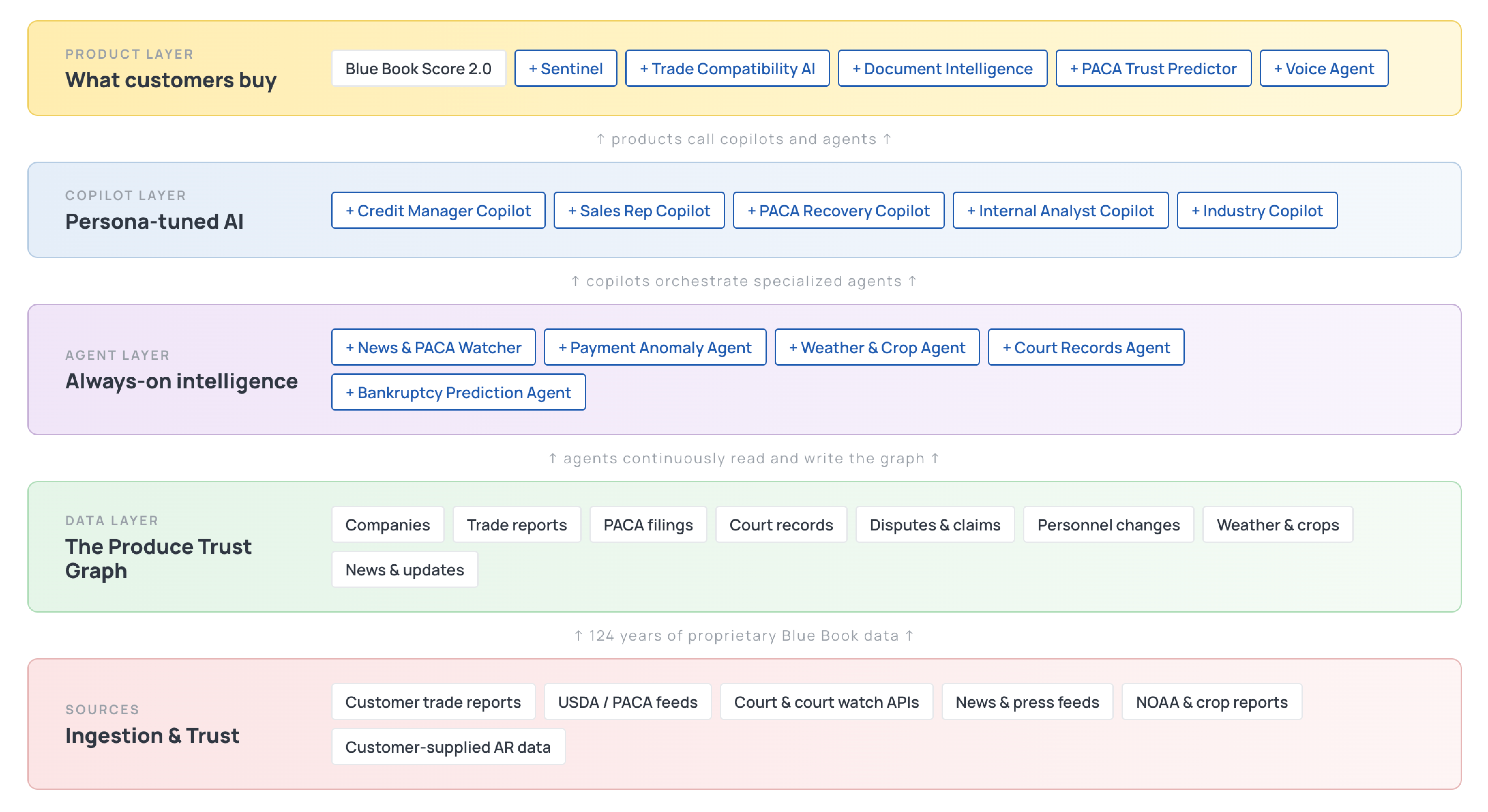Select the News & updates chip
The height and width of the screenshot is (812, 1488).
[404, 570]
